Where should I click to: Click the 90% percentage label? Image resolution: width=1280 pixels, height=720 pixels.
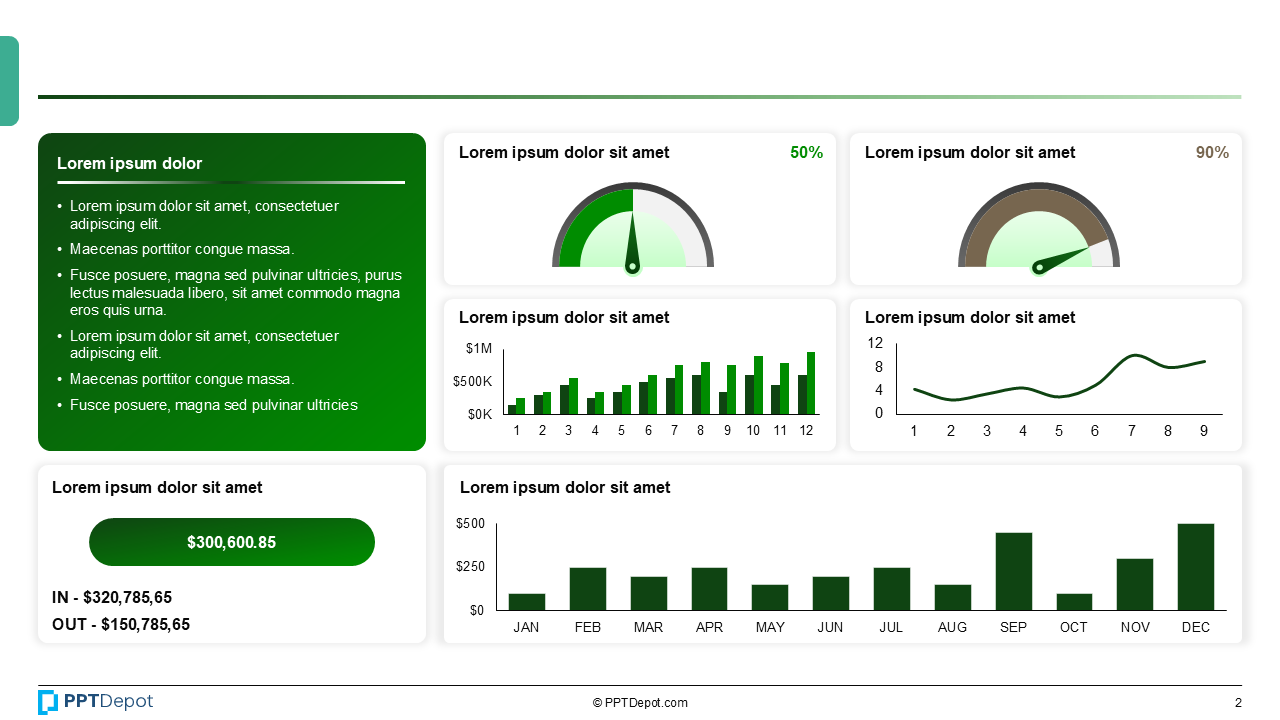click(x=1213, y=152)
